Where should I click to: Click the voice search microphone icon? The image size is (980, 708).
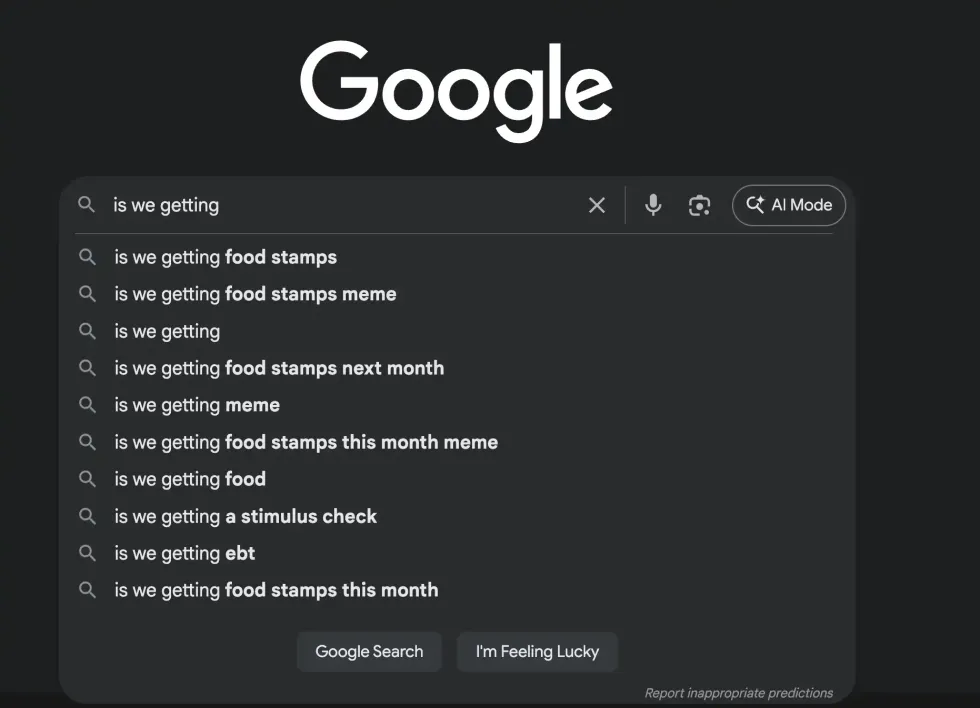pyautogui.click(x=653, y=205)
